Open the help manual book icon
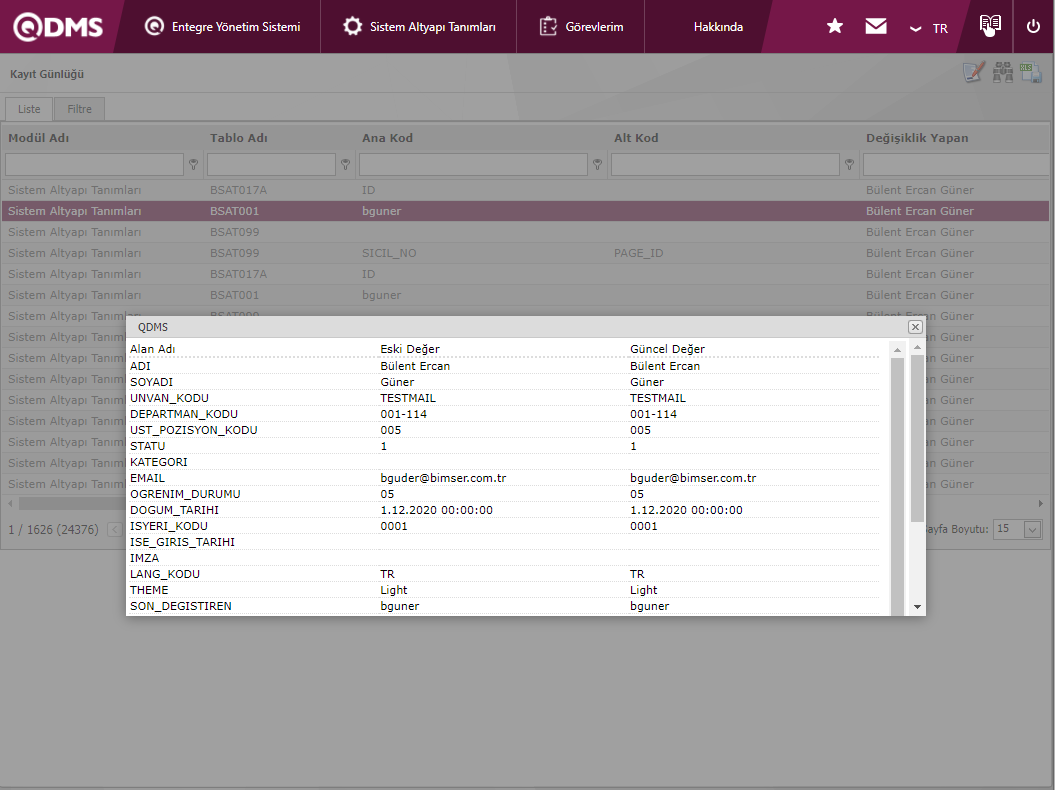1055x790 pixels. pos(990,25)
